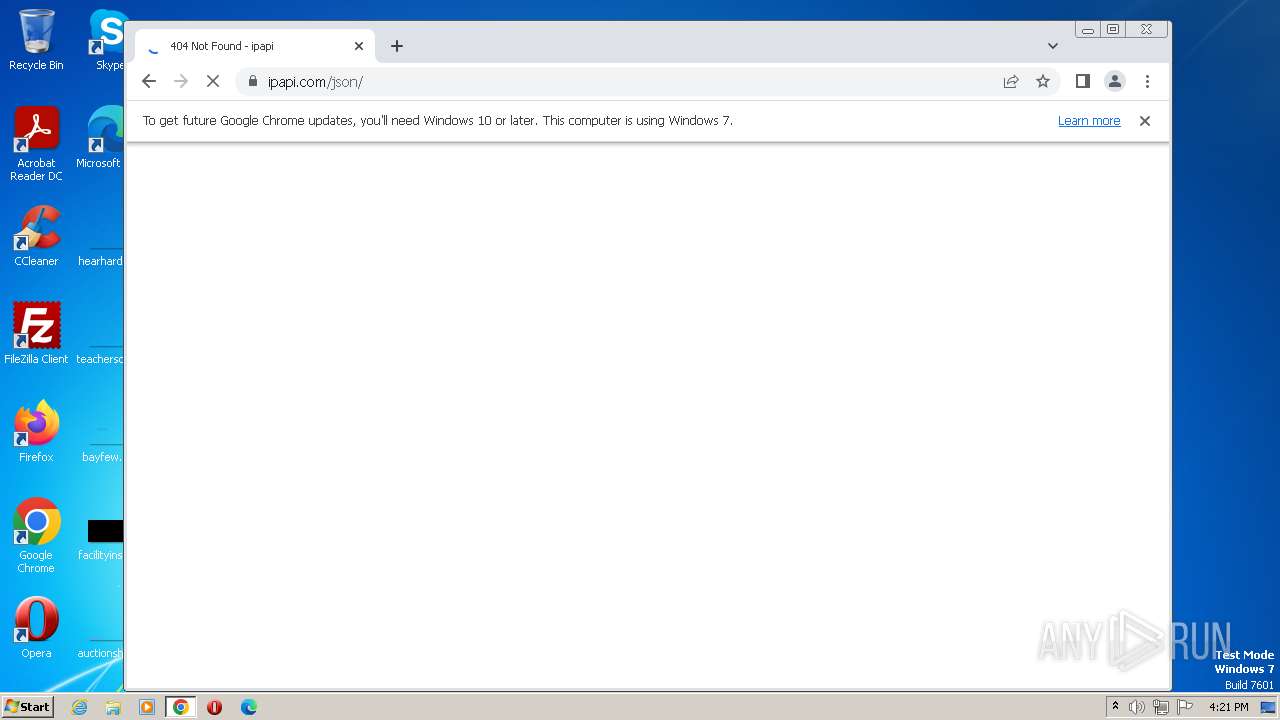
Task: Launch CCleaner from the desktop
Action: coord(36,236)
